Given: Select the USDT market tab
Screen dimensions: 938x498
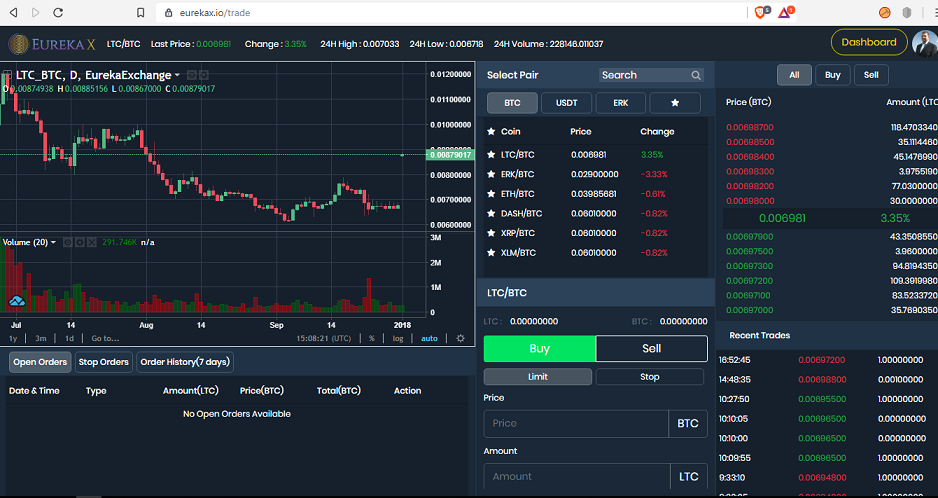Looking at the screenshot, I should point(567,103).
